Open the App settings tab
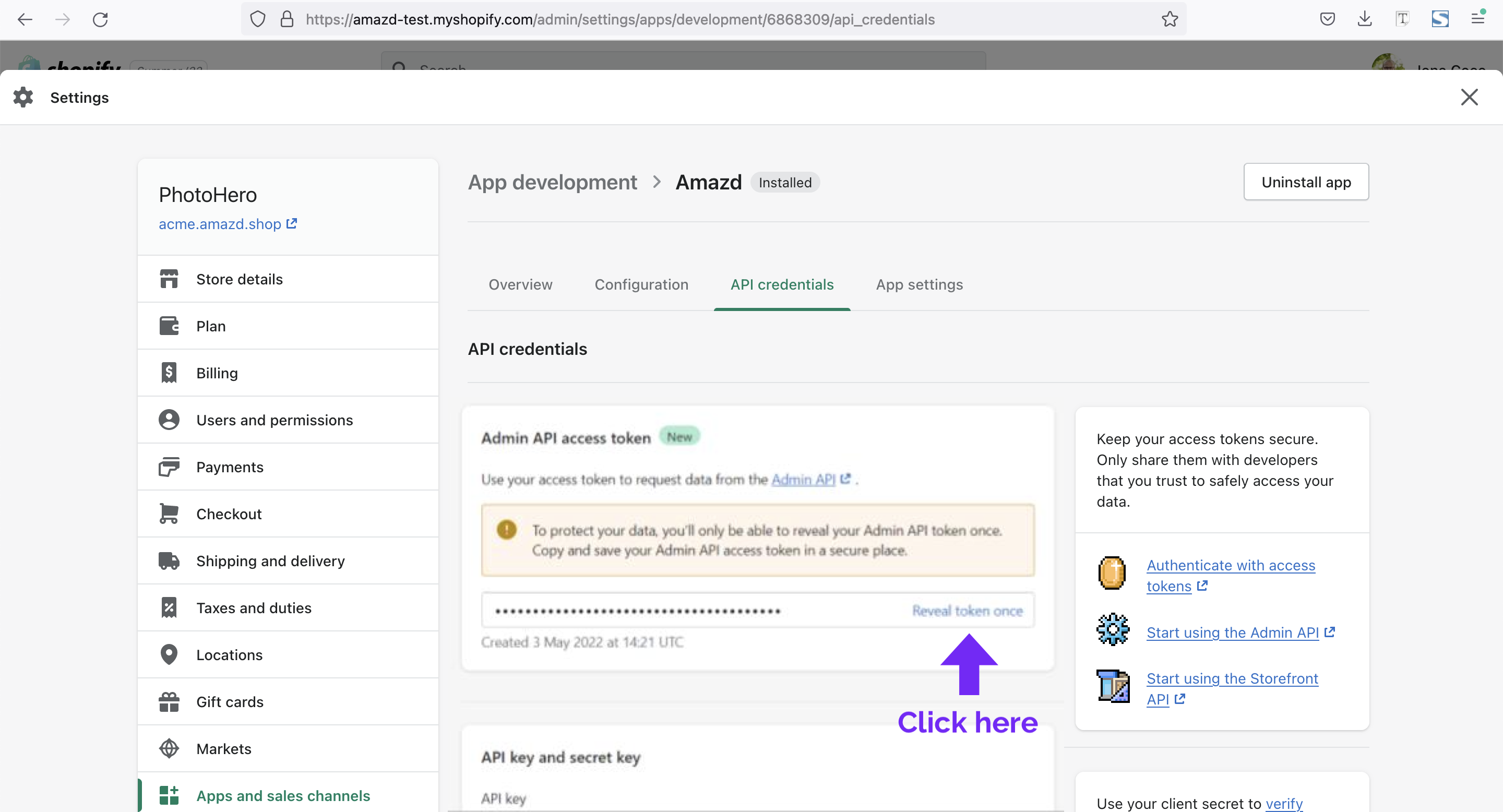The width and height of the screenshot is (1503, 812). (x=919, y=284)
